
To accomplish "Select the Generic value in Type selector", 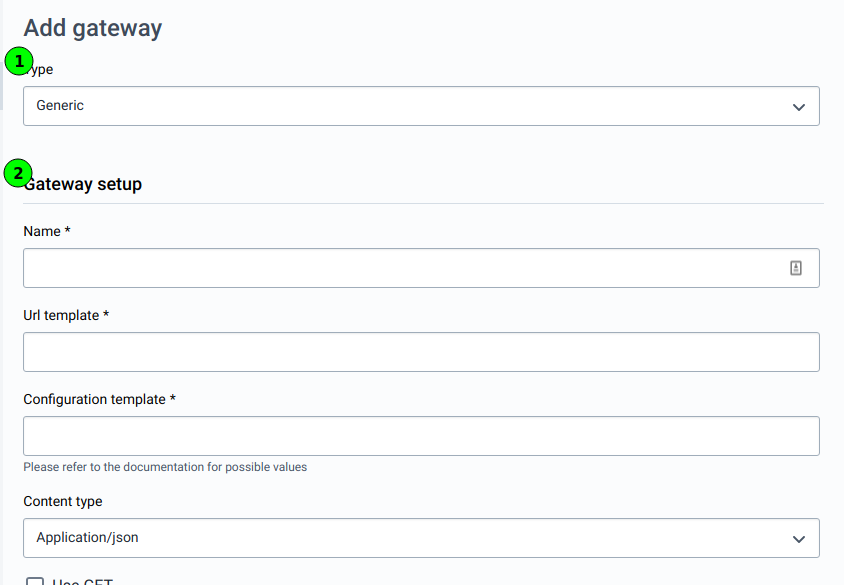I will [x=60, y=105].
